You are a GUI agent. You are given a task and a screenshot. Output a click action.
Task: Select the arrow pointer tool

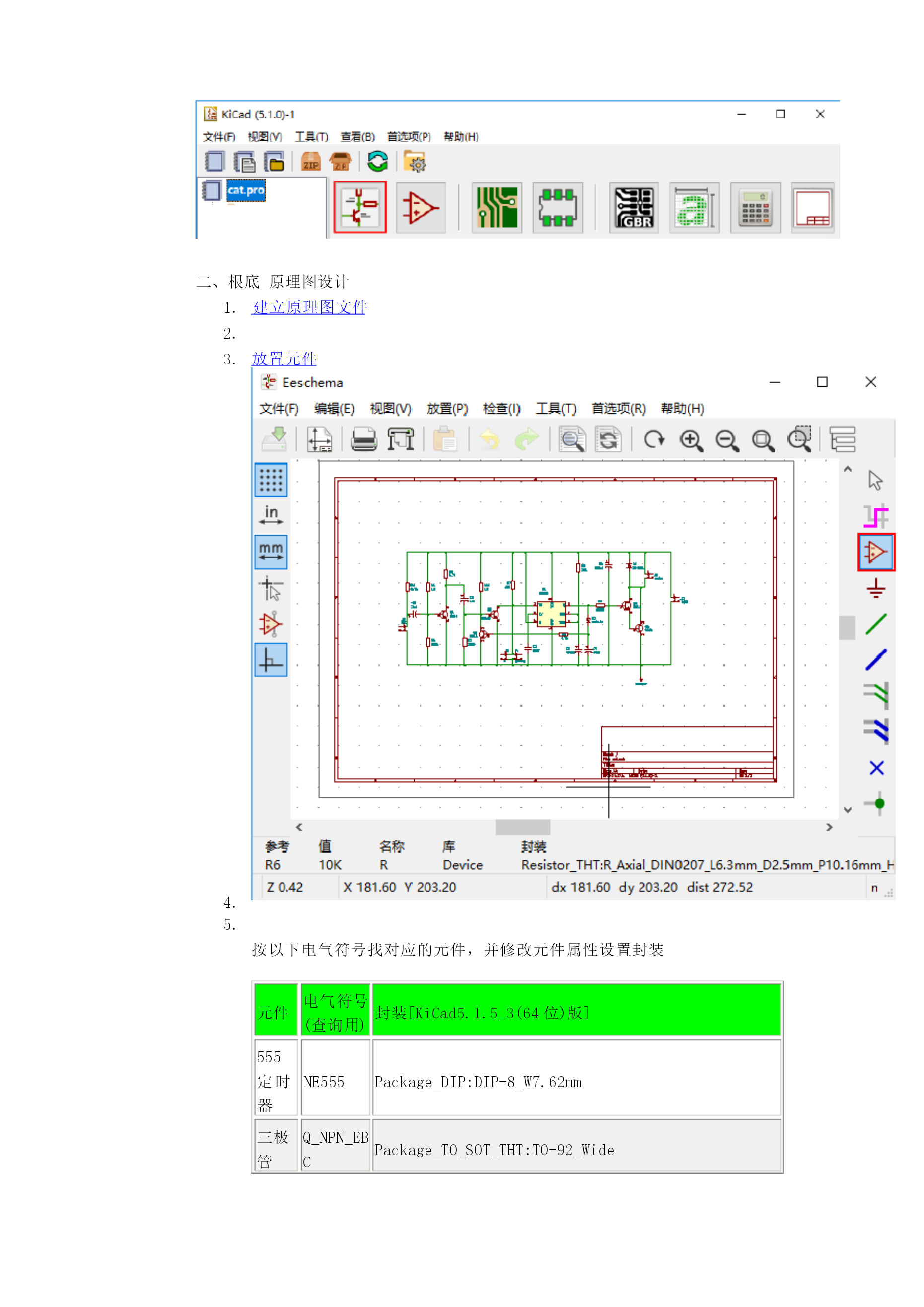876,480
